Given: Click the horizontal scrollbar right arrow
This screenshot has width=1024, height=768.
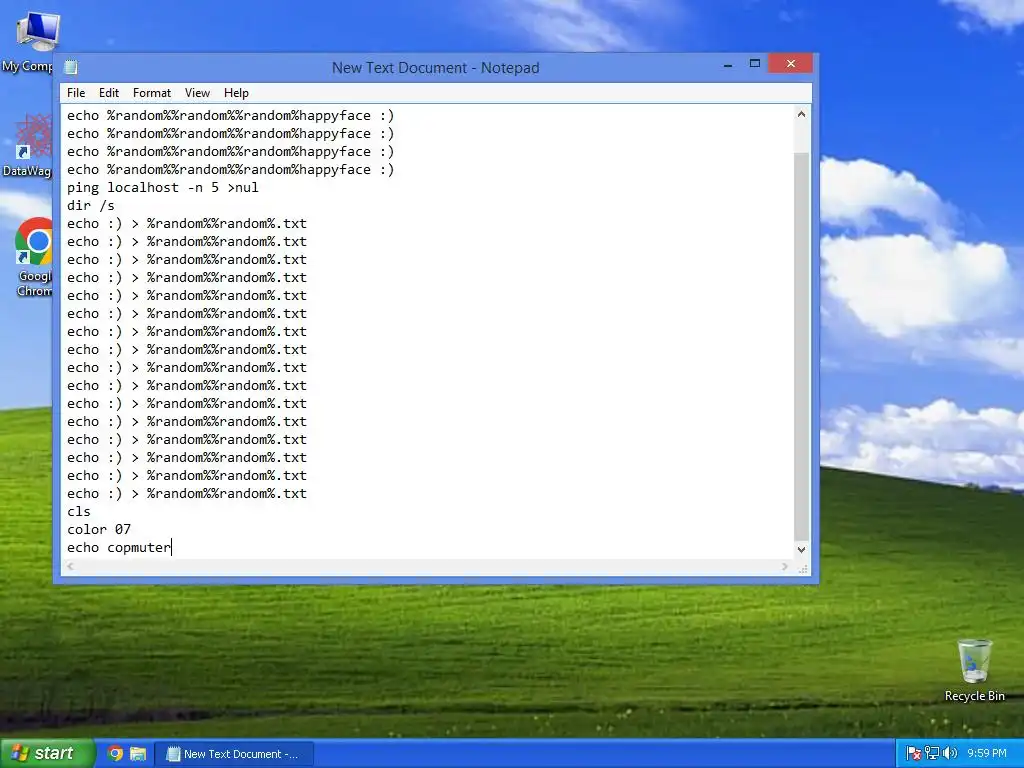Looking at the screenshot, I should tap(784, 566).
